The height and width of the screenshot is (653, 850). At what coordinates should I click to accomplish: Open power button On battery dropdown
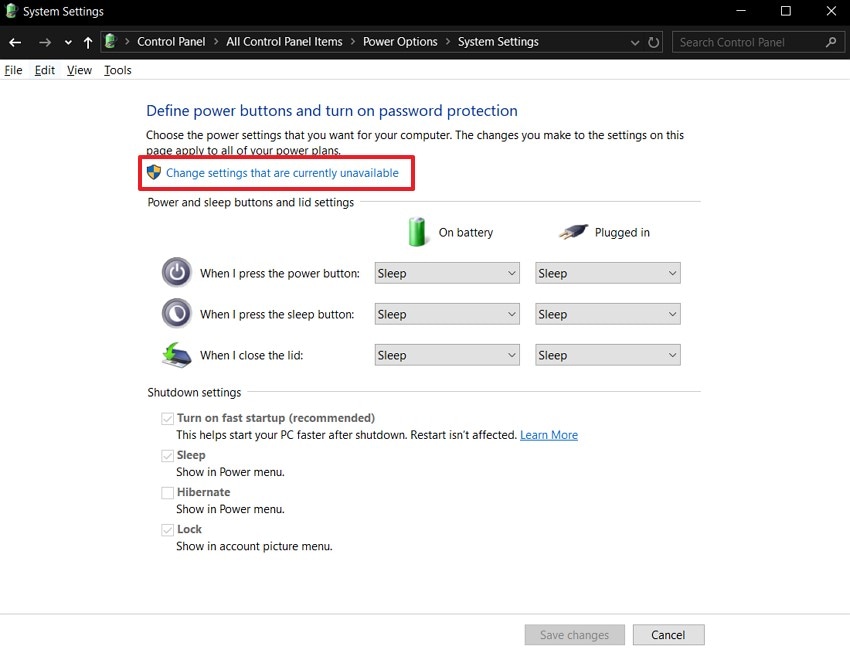[x=447, y=273]
